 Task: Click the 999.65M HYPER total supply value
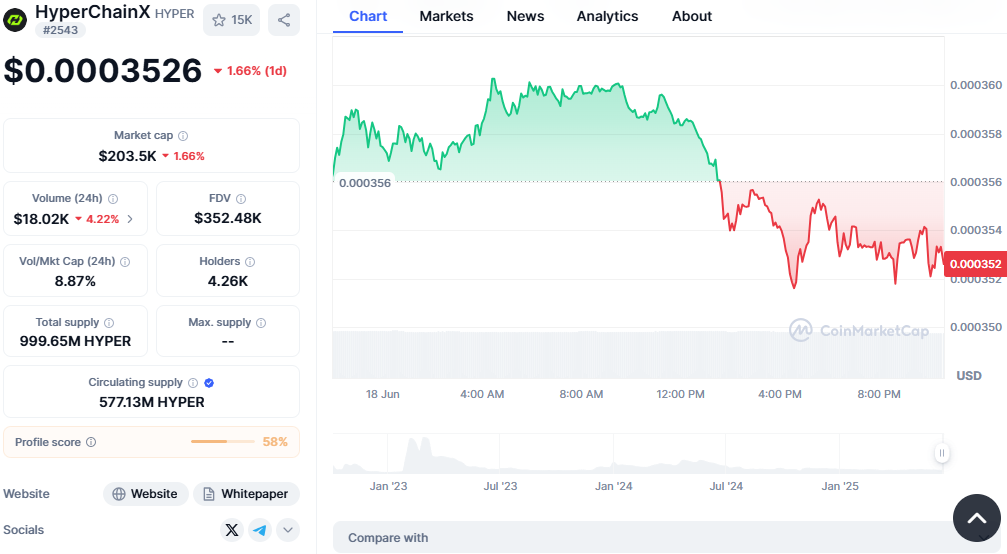coord(75,341)
